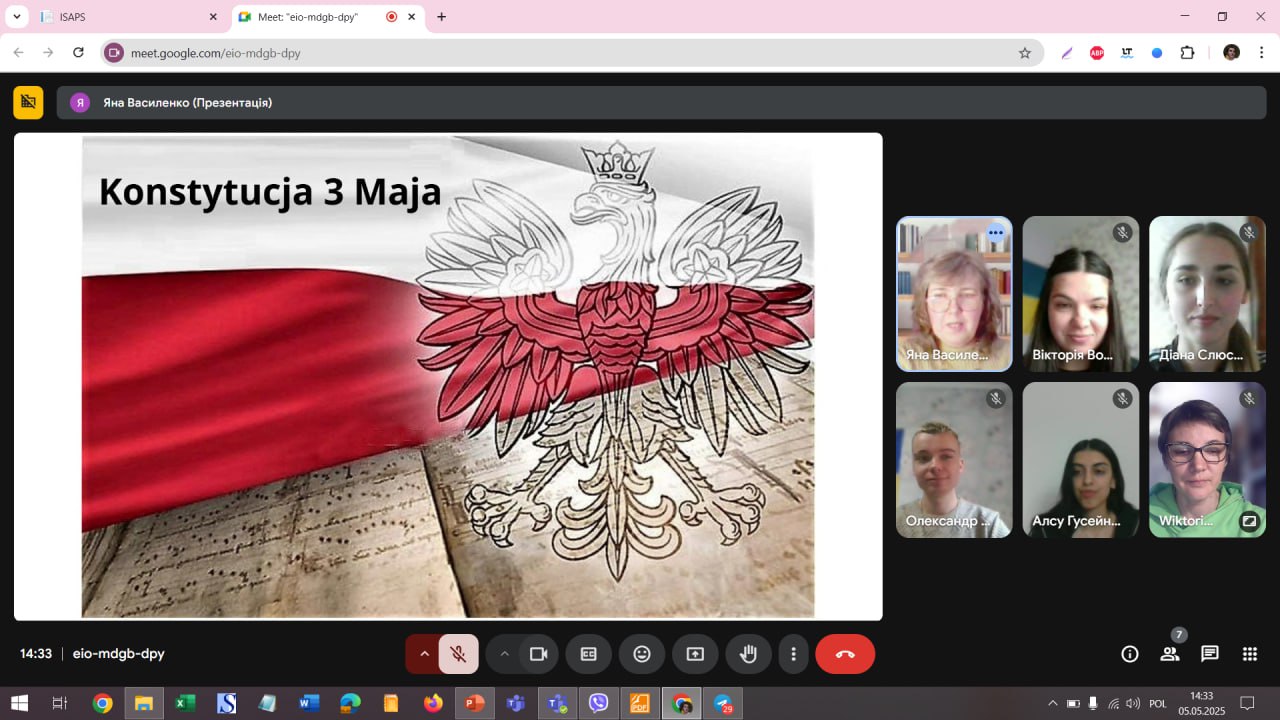Open options on Яна Василенко's tile

[995, 233]
